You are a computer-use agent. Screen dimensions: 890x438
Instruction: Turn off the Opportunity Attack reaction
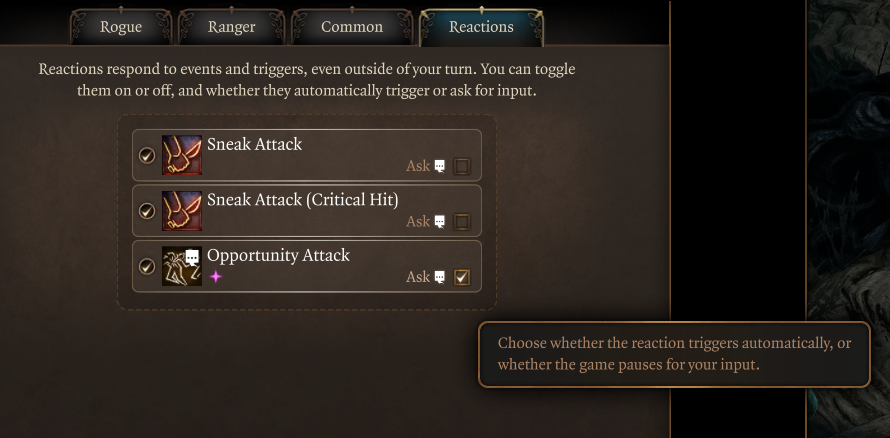[x=147, y=267]
